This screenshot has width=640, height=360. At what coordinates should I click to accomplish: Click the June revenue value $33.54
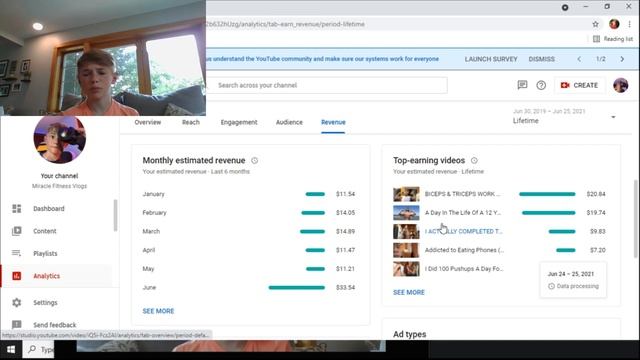click(x=345, y=287)
